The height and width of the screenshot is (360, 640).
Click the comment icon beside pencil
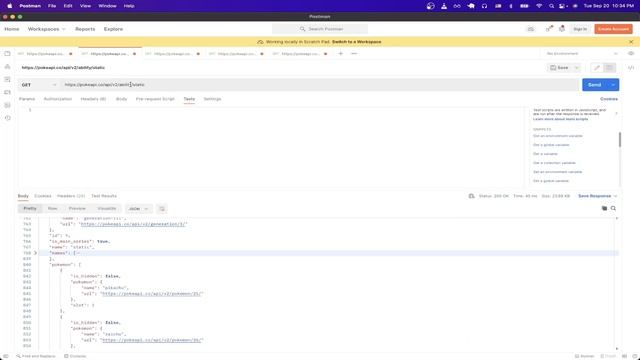(x=609, y=68)
